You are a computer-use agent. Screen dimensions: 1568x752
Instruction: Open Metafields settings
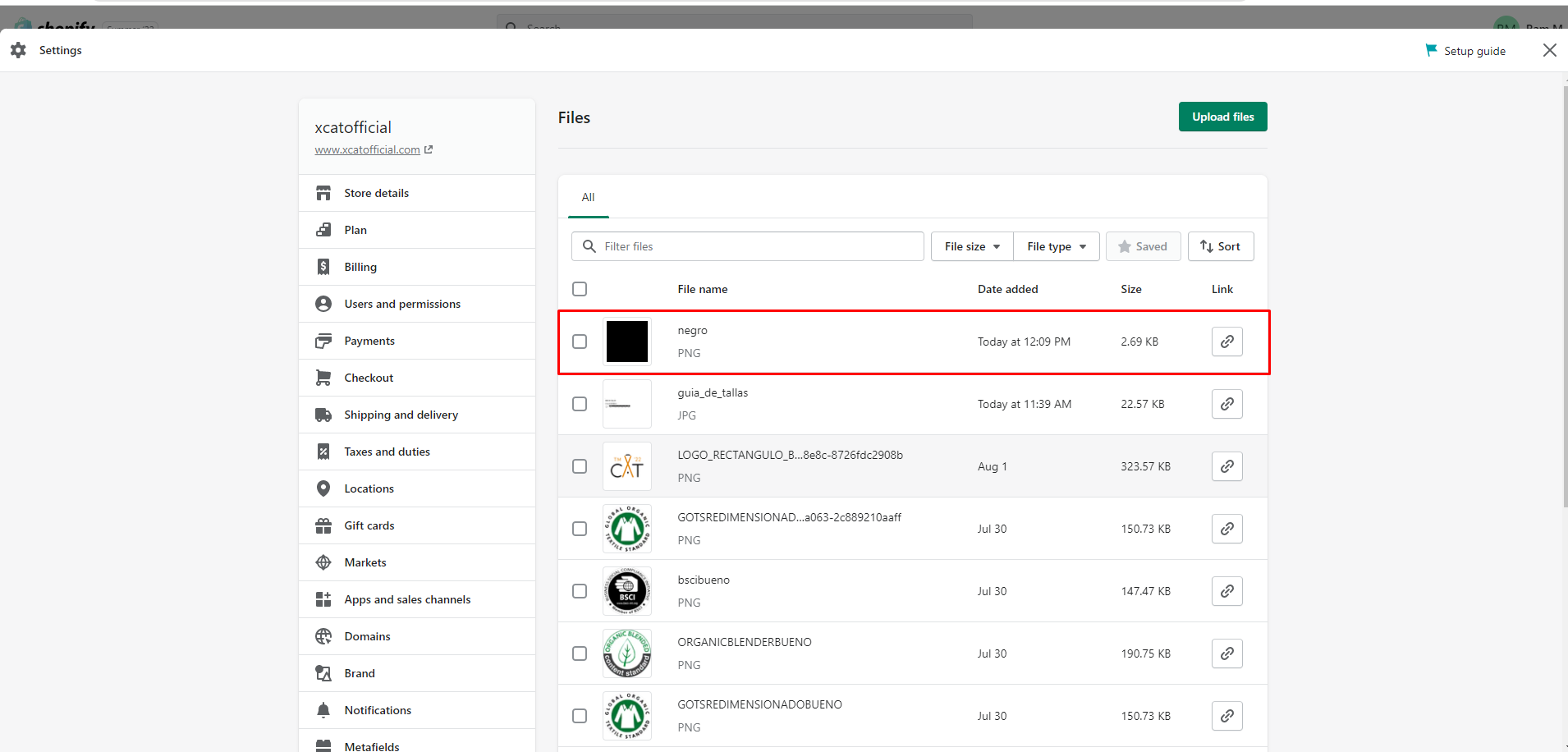pyautogui.click(x=417, y=742)
